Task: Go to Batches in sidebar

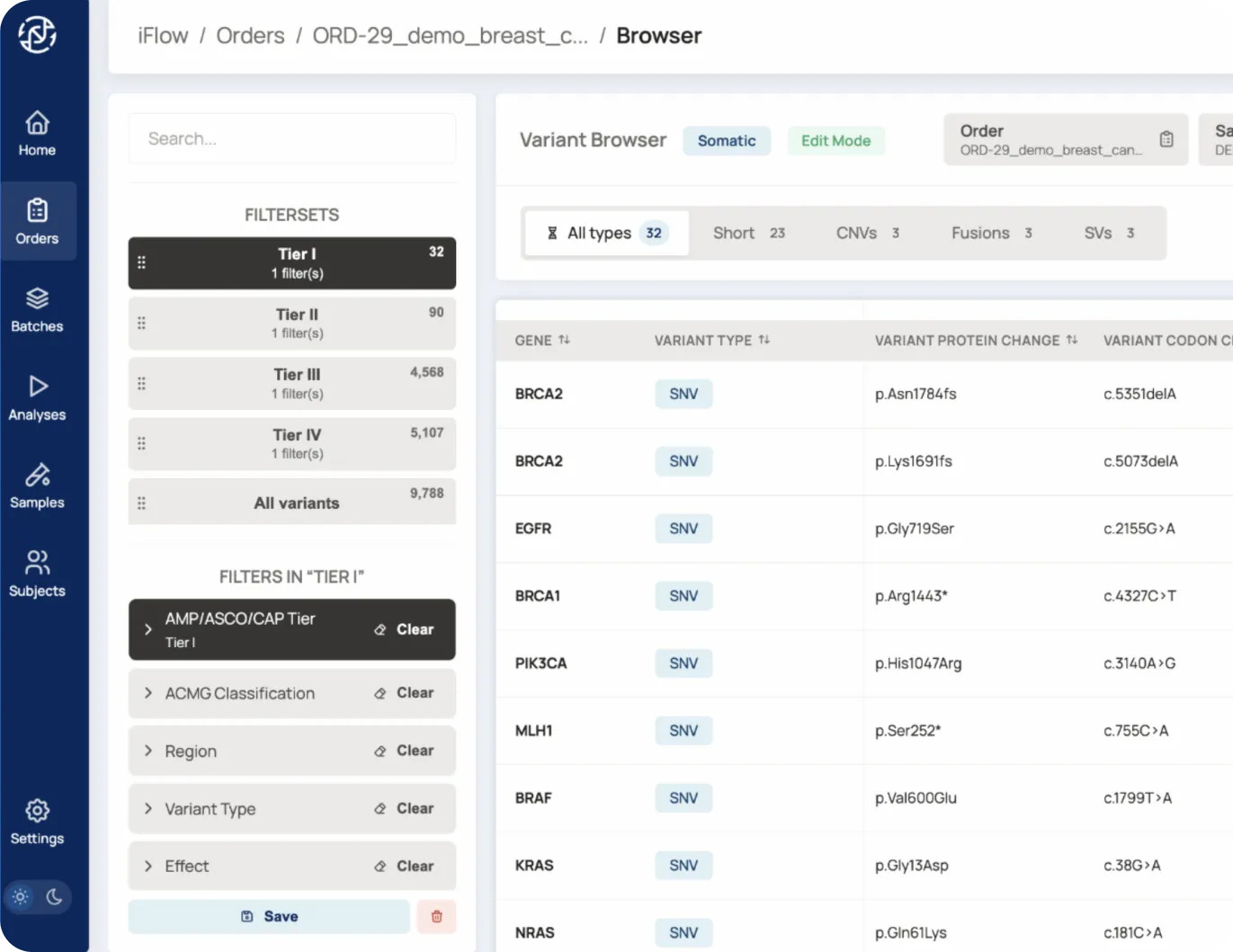Action: [x=37, y=310]
